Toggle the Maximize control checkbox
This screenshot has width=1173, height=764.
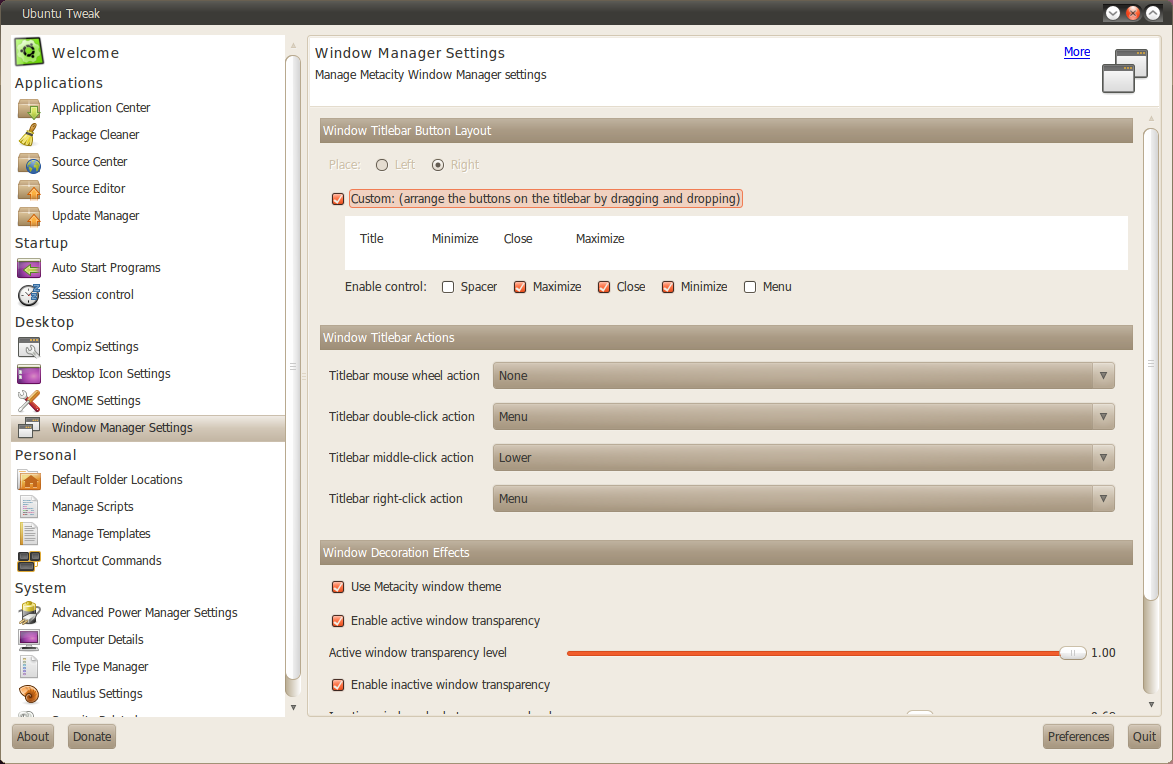tap(520, 287)
